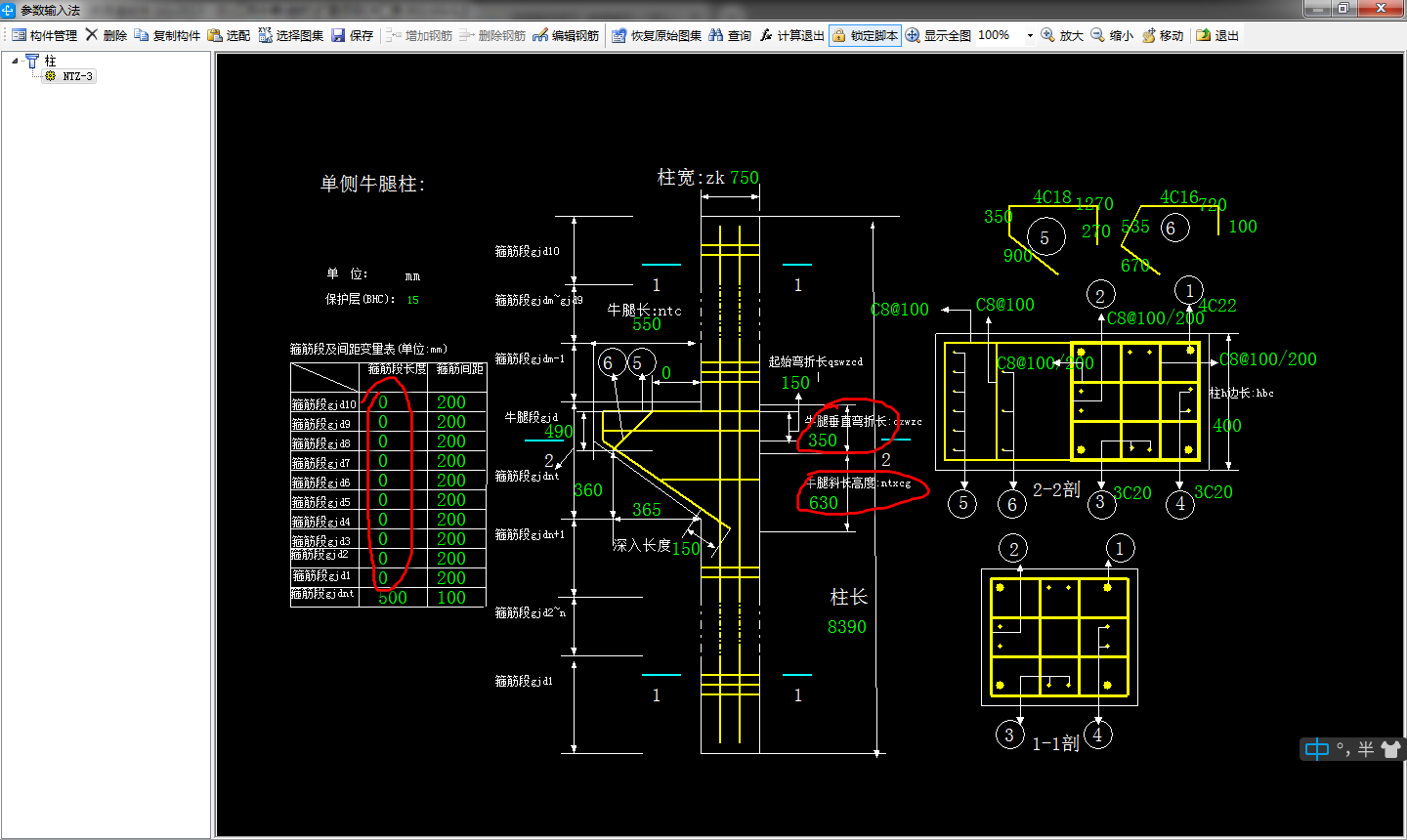
Task: Open IME skin shirt icon
Action: pos(1390,749)
